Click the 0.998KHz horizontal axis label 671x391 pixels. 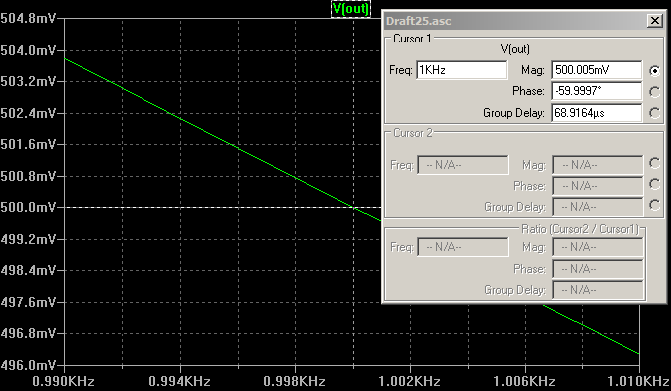point(294,381)
